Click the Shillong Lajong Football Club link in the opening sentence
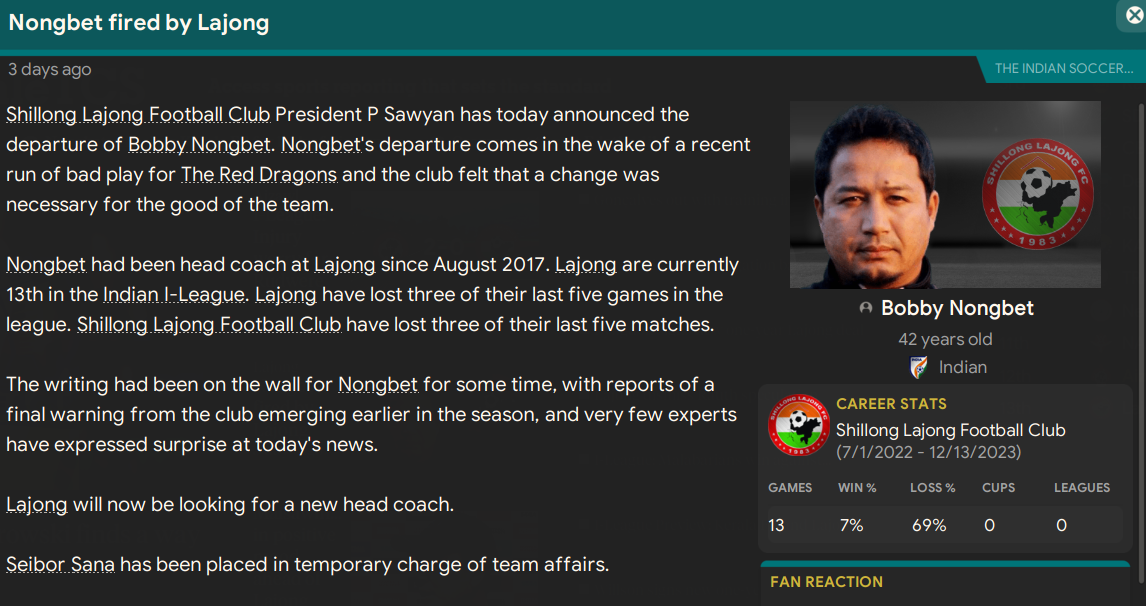 point(138,114)
